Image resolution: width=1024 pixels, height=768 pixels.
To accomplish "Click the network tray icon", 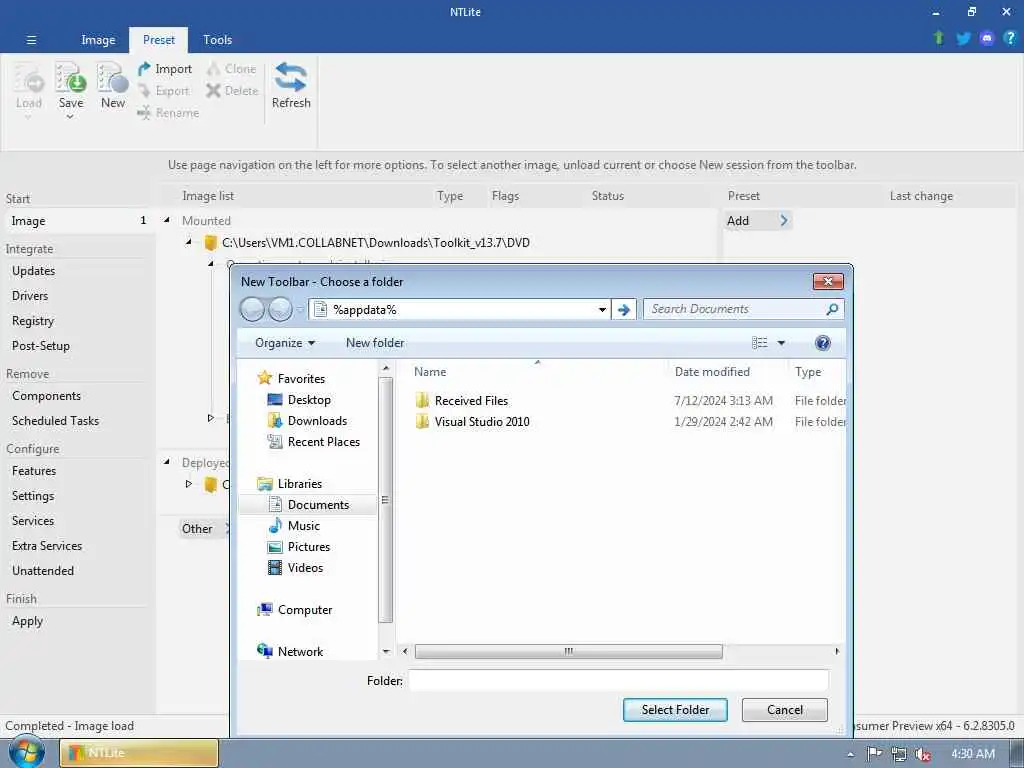I will point(899,754).
